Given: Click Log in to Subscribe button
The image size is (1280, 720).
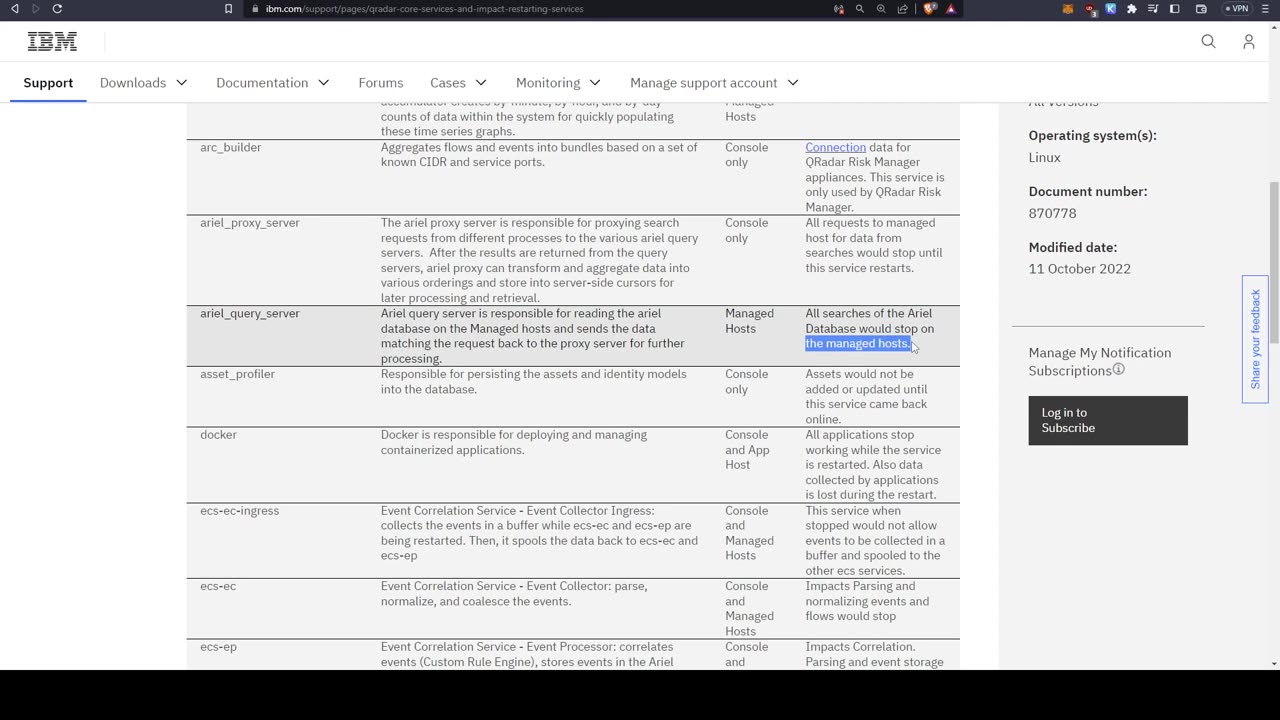Looking at the screenshot, I should [1108, 420].
